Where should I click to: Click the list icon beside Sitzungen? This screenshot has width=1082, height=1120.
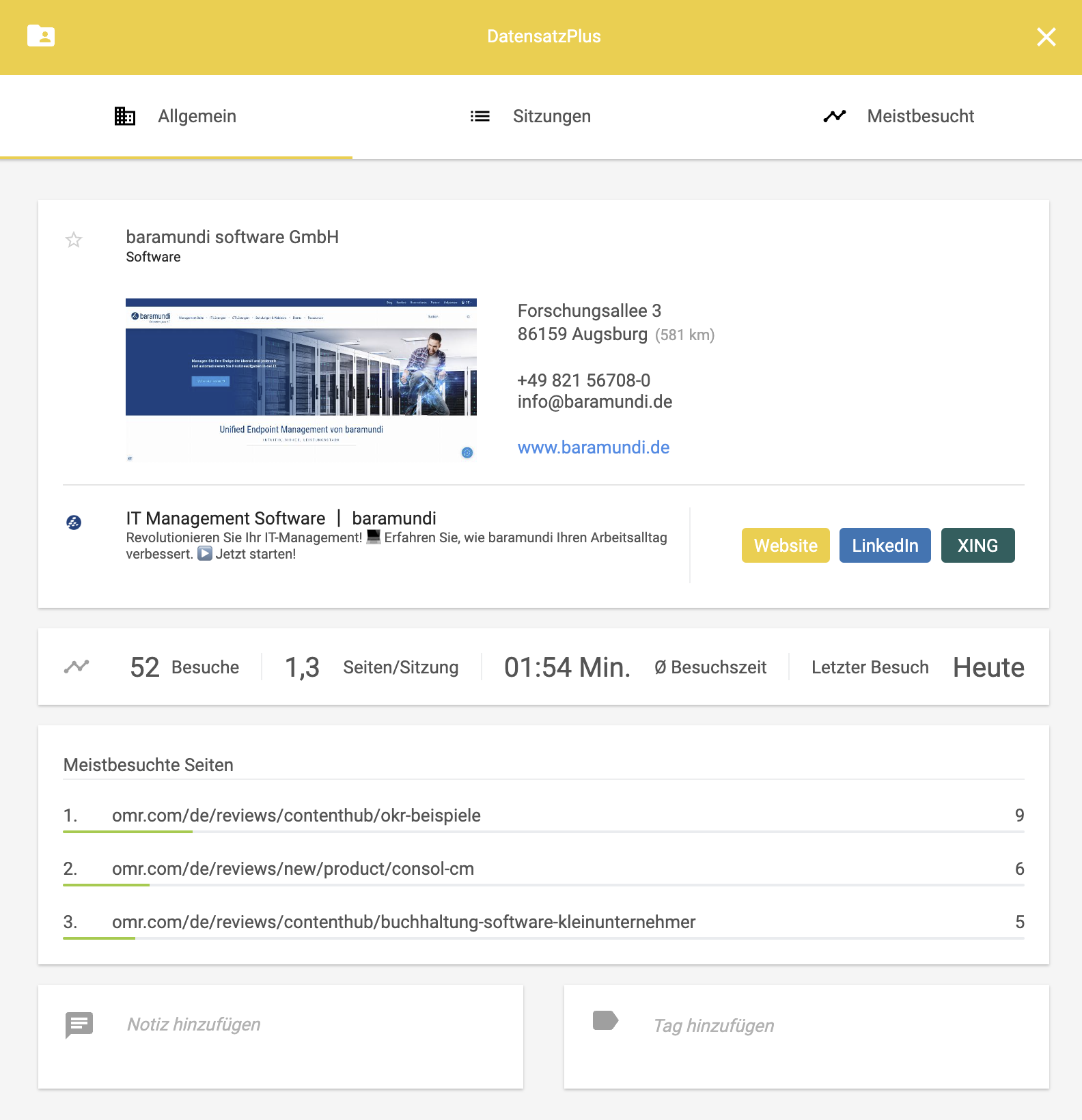tap(480, 116)
